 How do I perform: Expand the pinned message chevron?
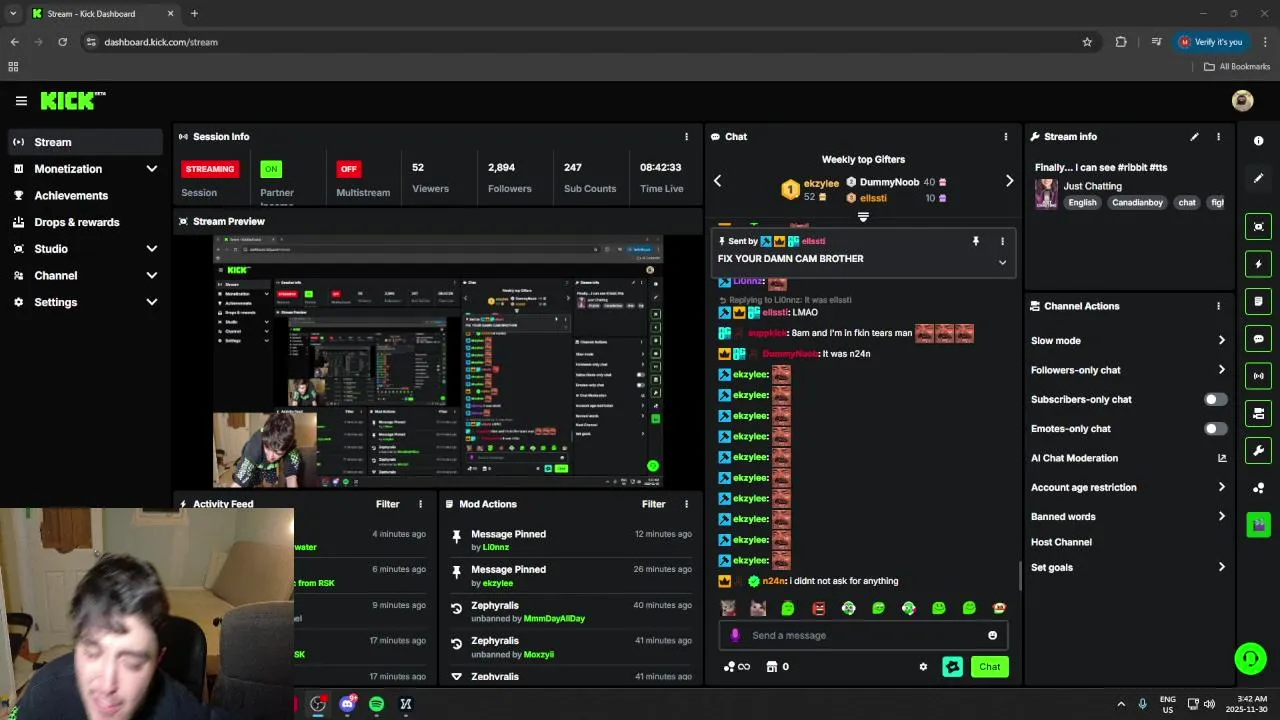click(1002, 262)
